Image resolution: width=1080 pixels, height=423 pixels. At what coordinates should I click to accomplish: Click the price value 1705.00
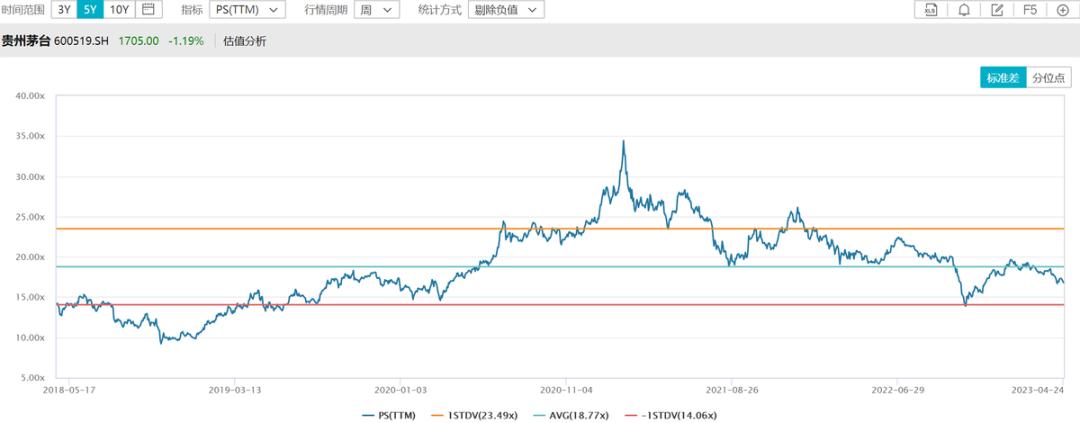(x=138, y=41)
